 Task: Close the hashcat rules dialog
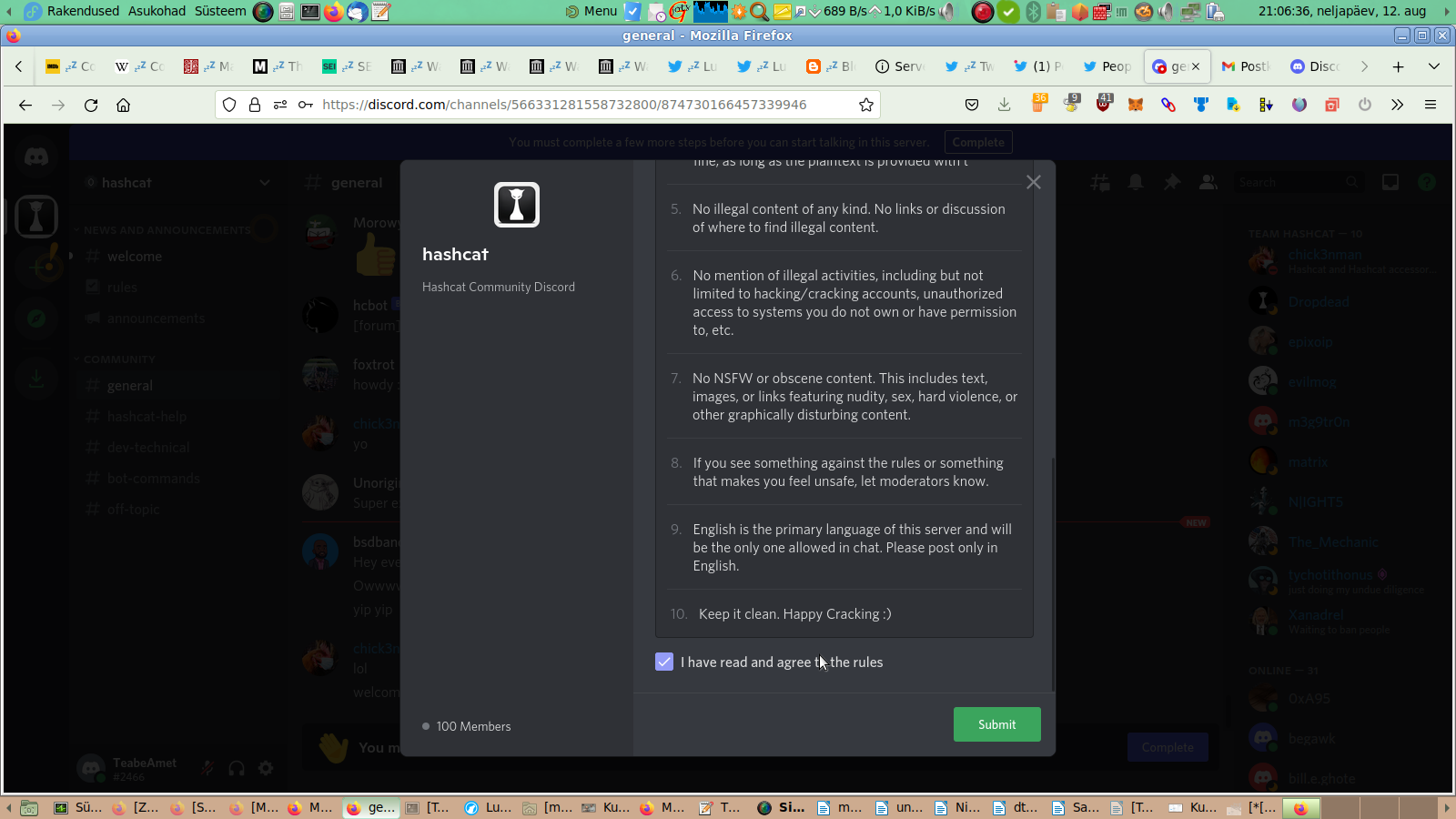(x=1034, y=182)
